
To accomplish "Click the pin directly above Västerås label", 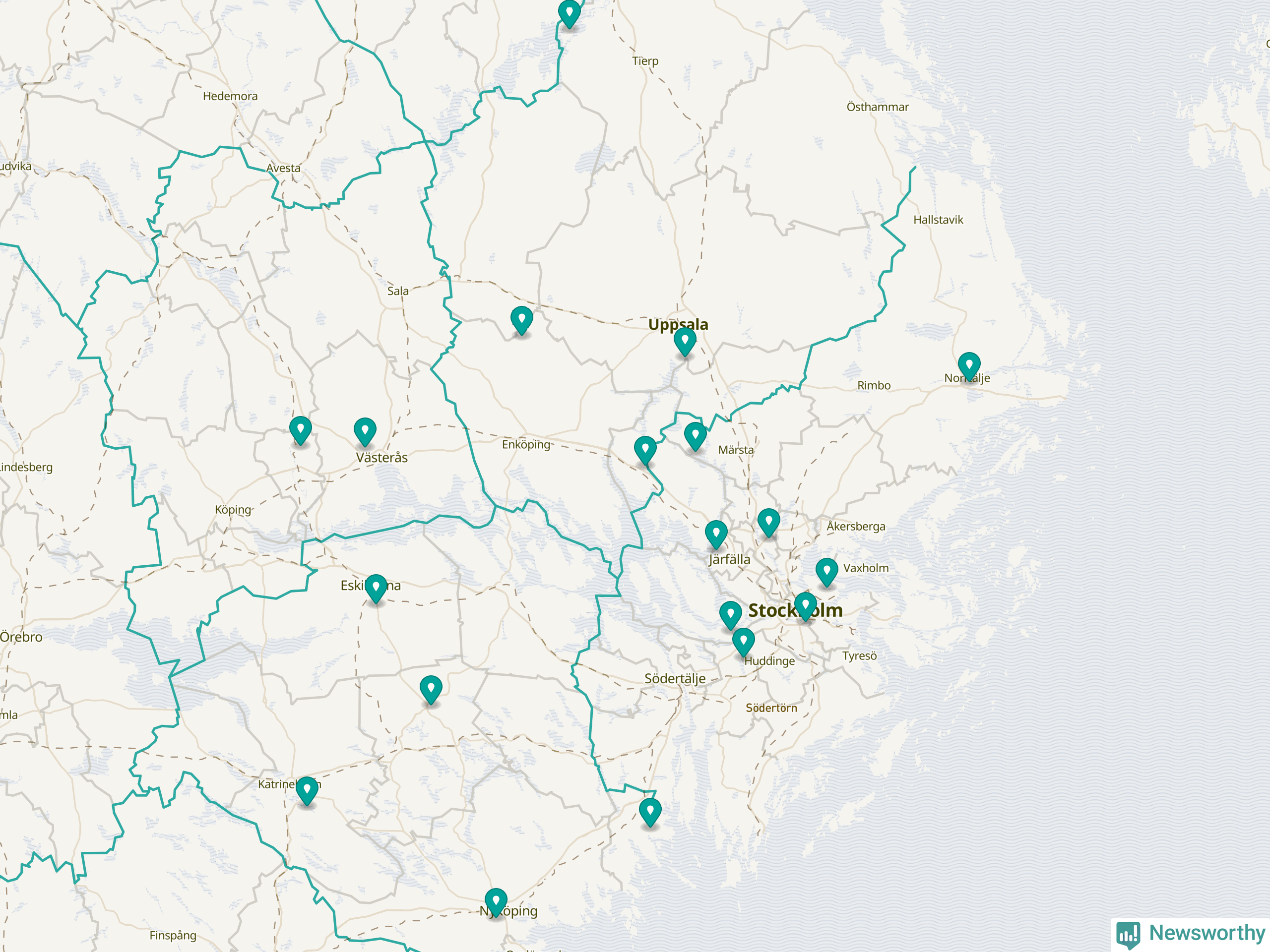I will [x=365, y=431].
